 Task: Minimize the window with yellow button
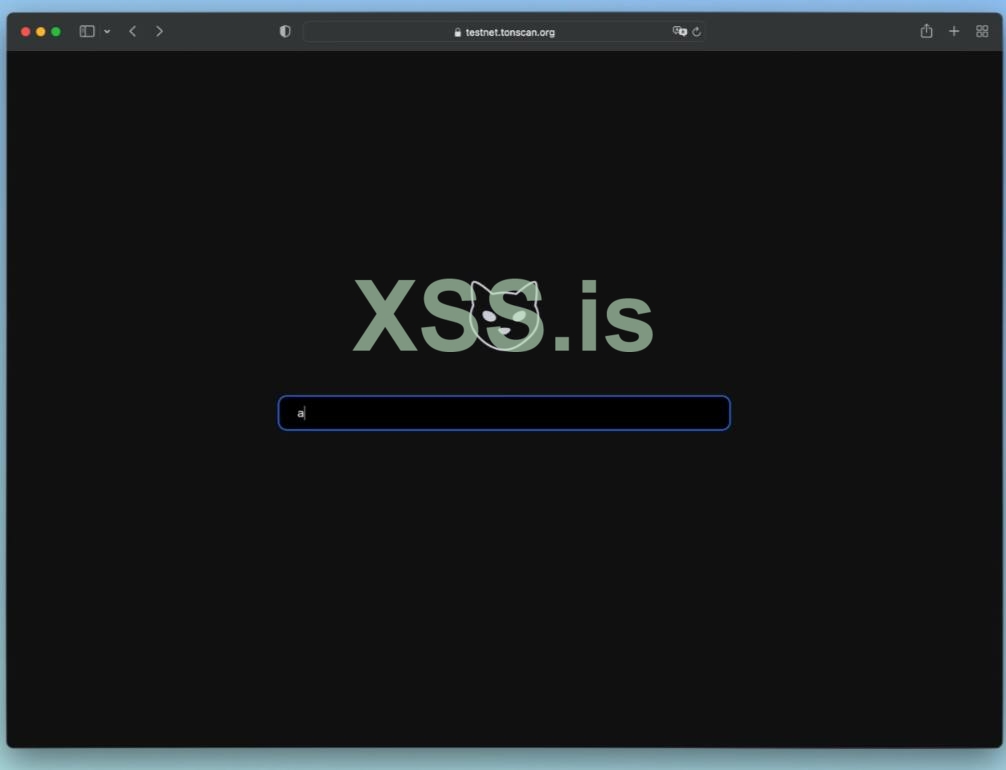[x=40, y=31]
